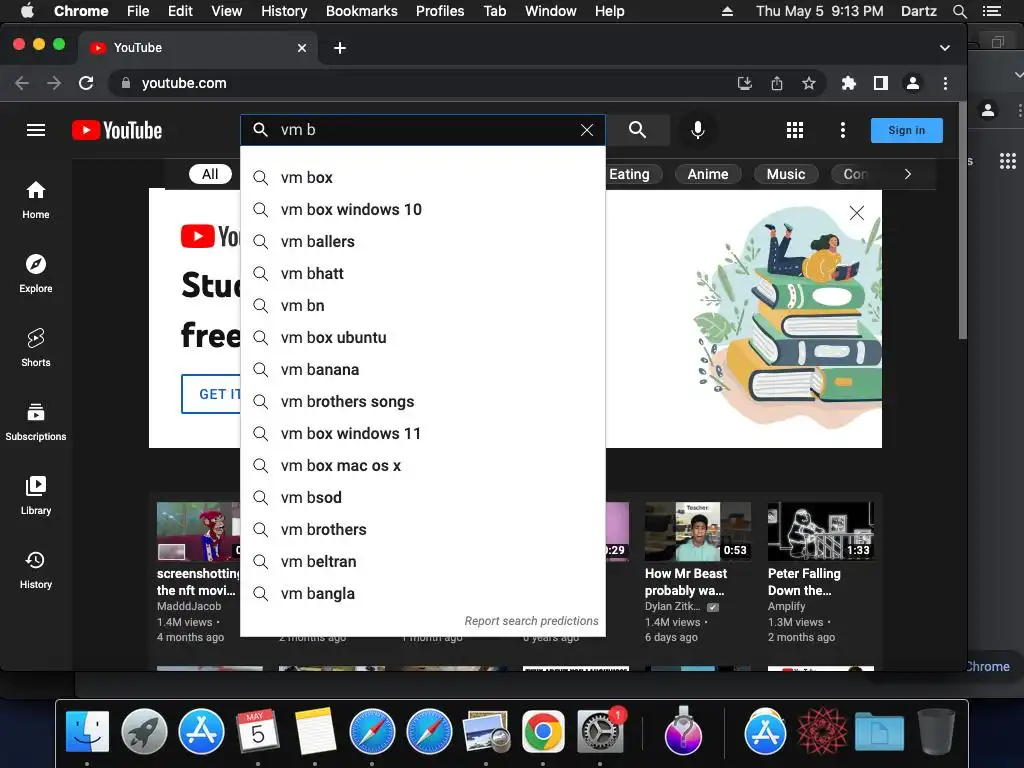Open the Bookmarks menu in menu bar
1024x768 pixels.
(x=361, y=11)
